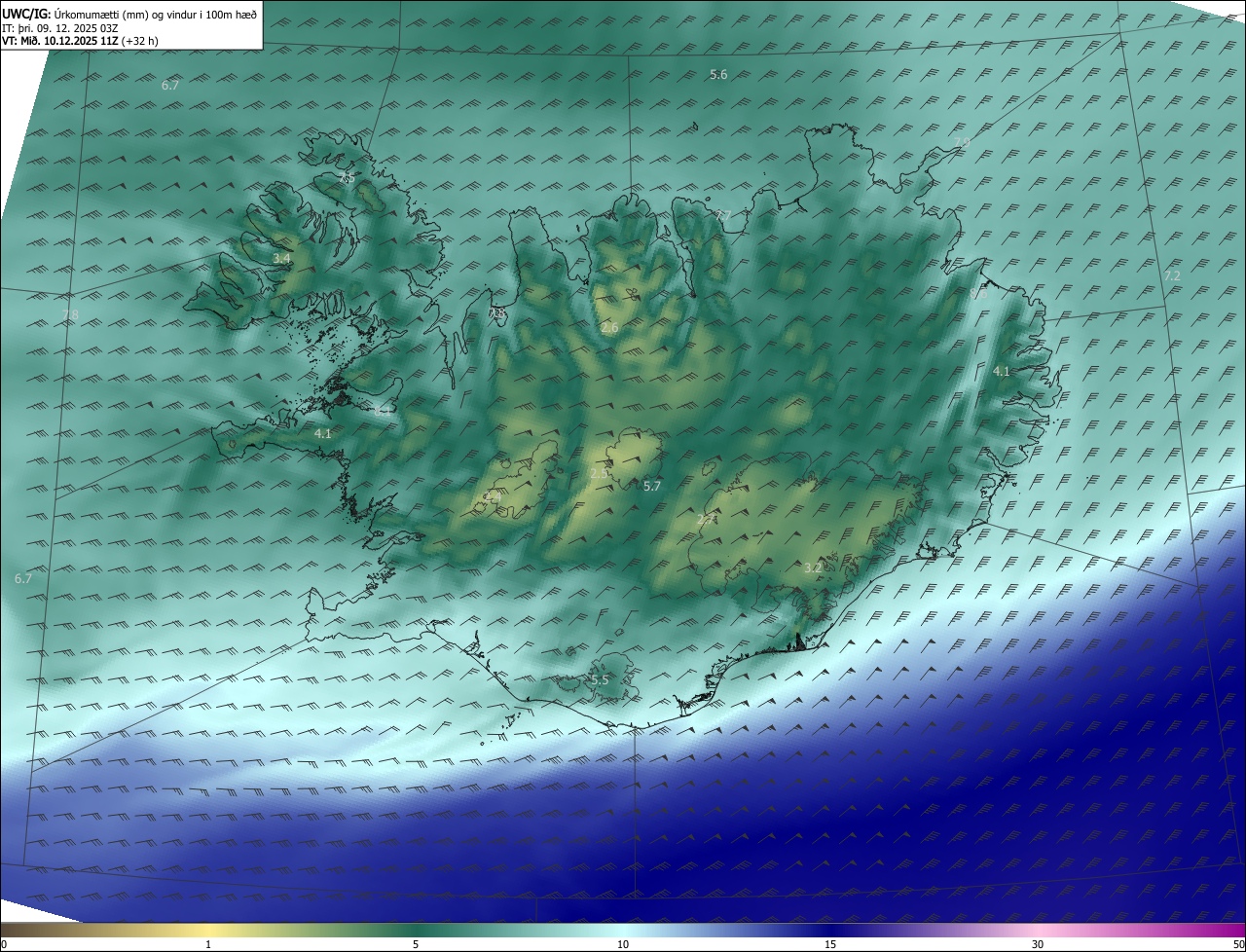The width and height of the screenshot is (1246, 952).
Task: Click the 7.7 value on the north coast
Action: click(723, 215)
